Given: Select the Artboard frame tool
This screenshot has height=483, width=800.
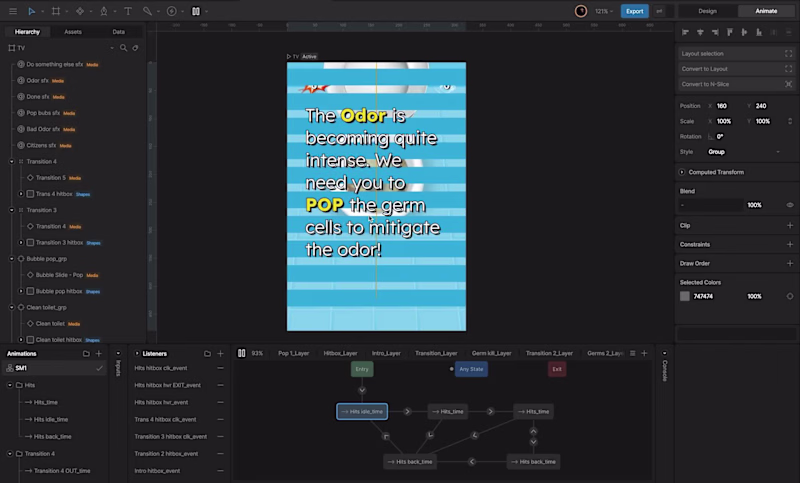Looking at the screenshot, I should pyautogui.click(x=56, y=11).
